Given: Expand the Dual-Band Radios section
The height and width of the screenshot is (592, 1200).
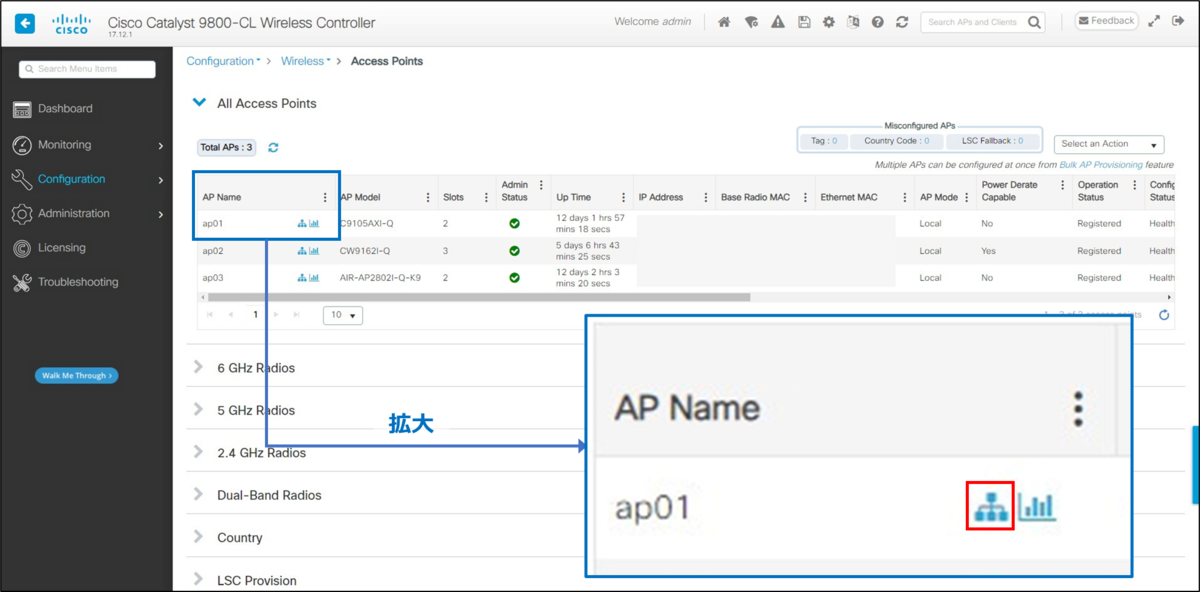Looking at the screenshot, I should [x=198, y=495].
